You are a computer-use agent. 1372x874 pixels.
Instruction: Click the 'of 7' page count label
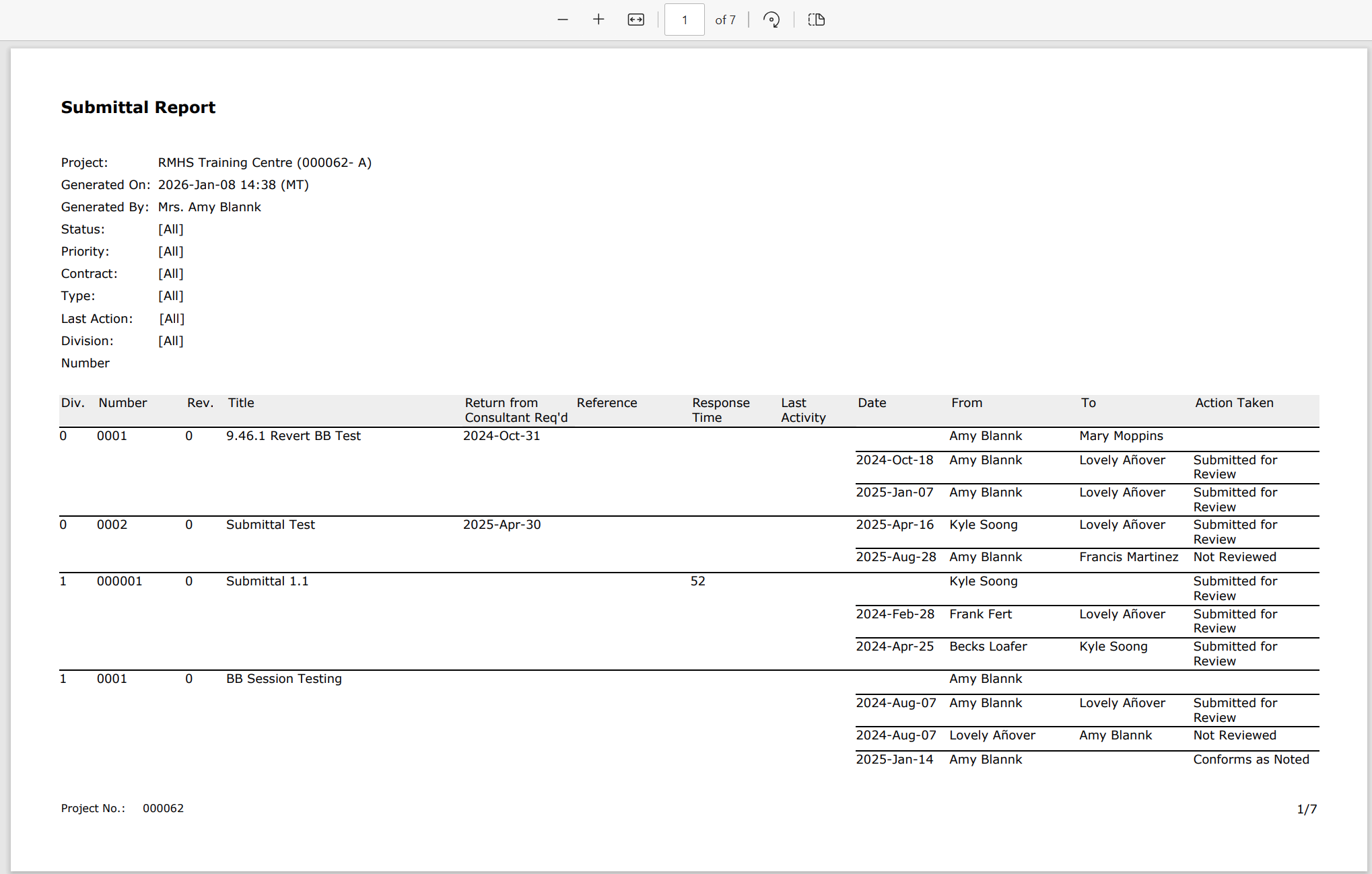(725, 20)
